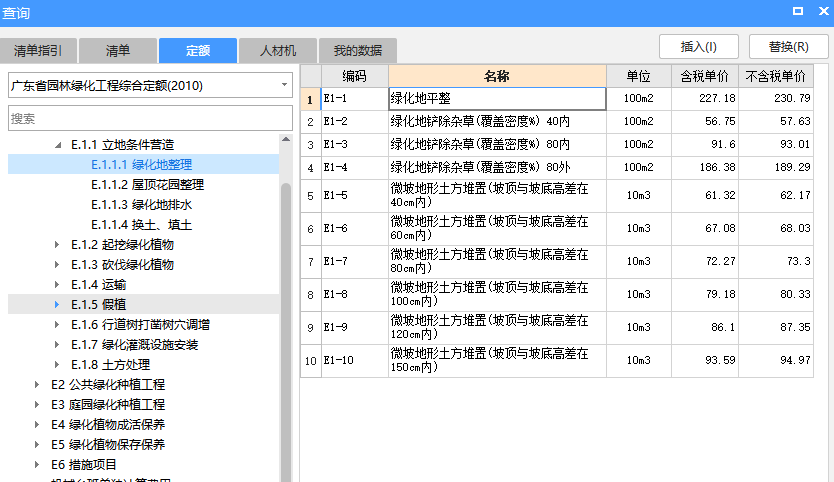Select 微坡地形土方堆置 120cm内 row
This screenshot has height=482, width=834.
(x=557, y=328)
